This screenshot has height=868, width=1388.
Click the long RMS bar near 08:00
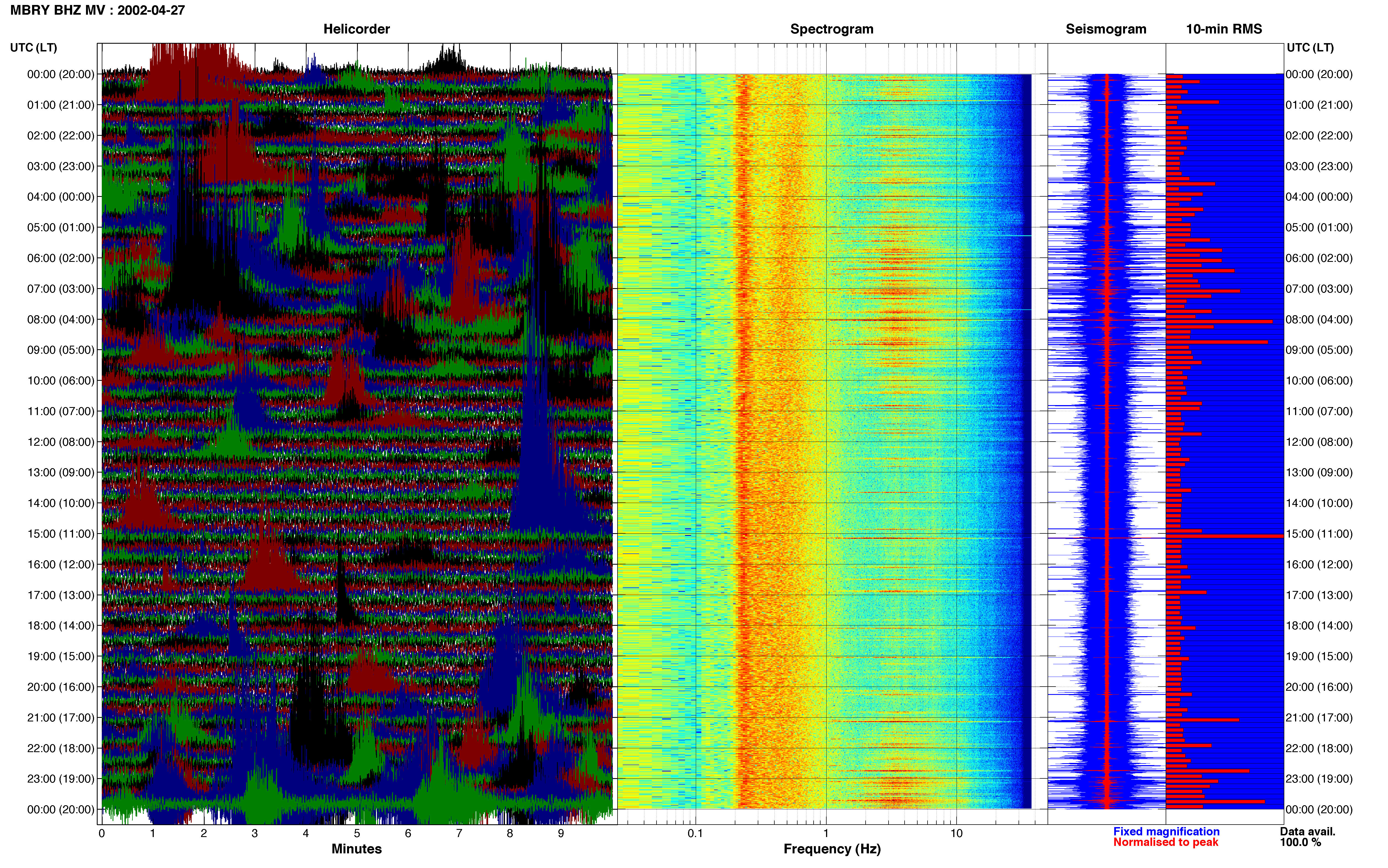tap(1219, 322)
